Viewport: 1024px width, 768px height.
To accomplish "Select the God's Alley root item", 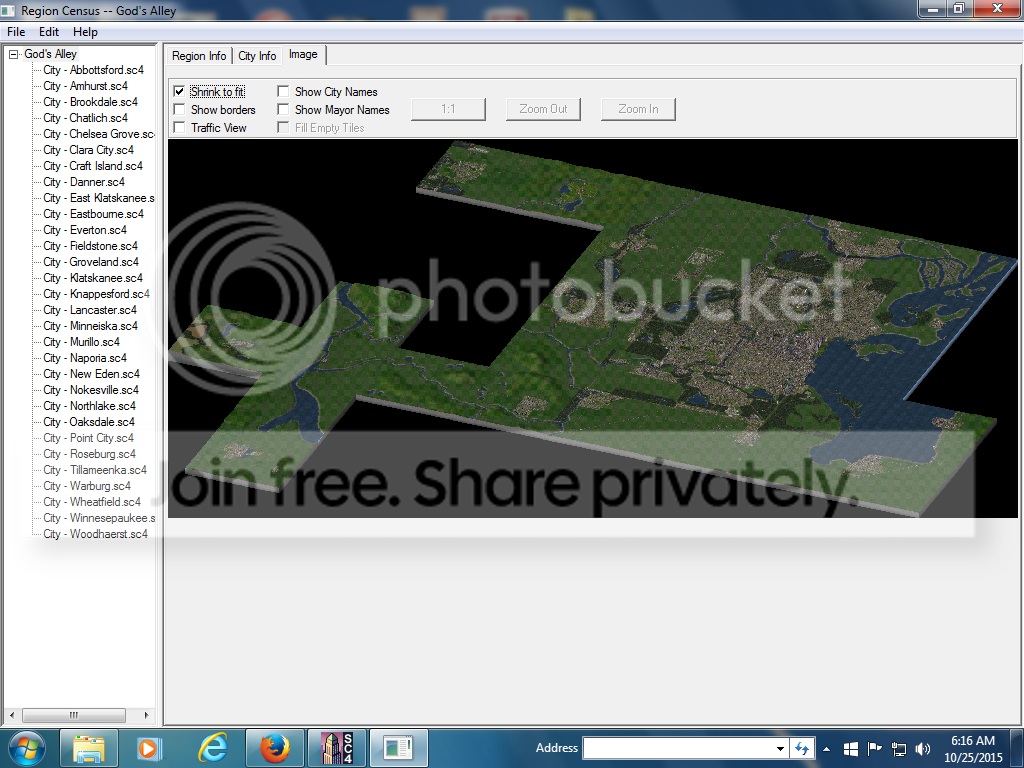I will [x=50, y=54].
